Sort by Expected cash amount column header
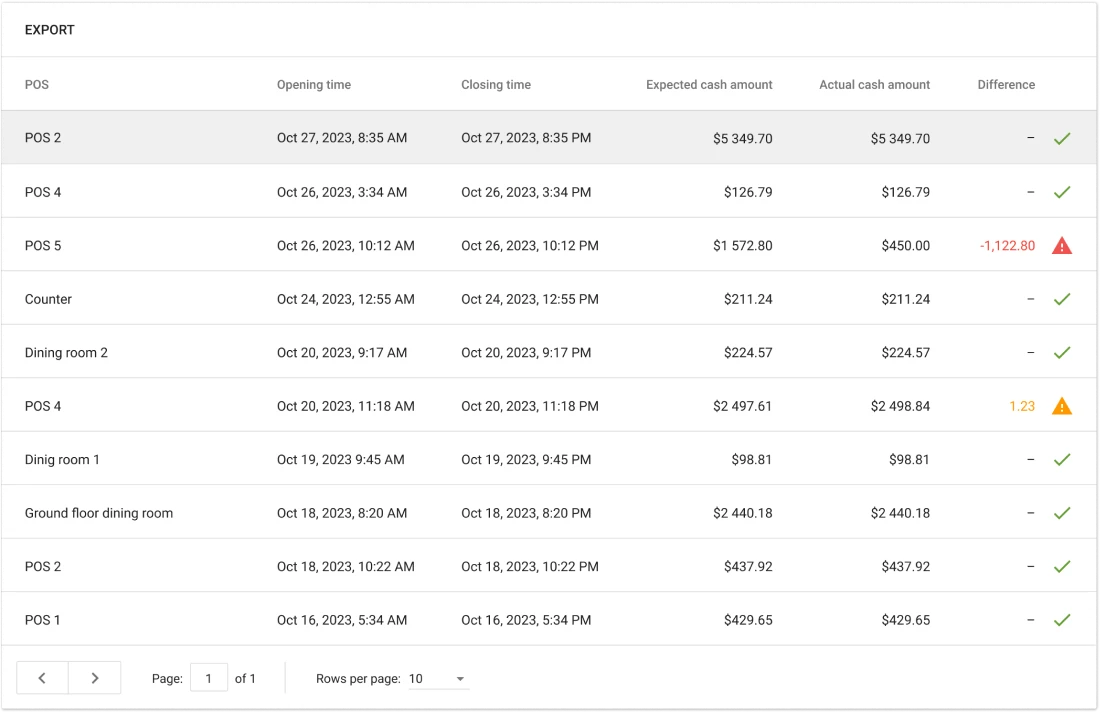Screen dimensions: 1101x713 click(x=709, y=85)
